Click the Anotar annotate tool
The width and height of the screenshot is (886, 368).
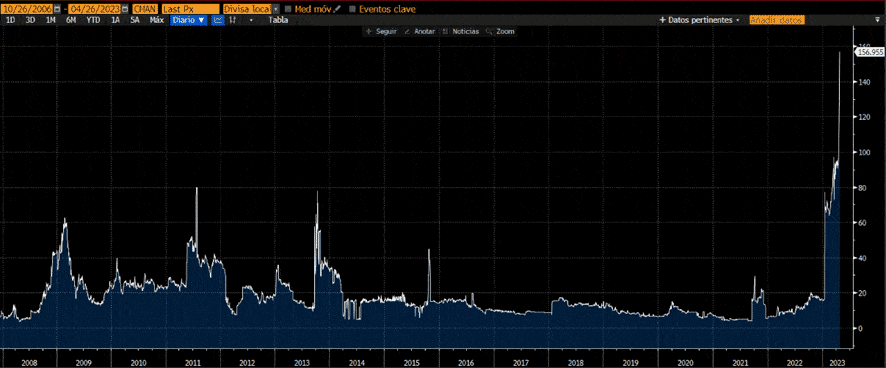[420, 32]
